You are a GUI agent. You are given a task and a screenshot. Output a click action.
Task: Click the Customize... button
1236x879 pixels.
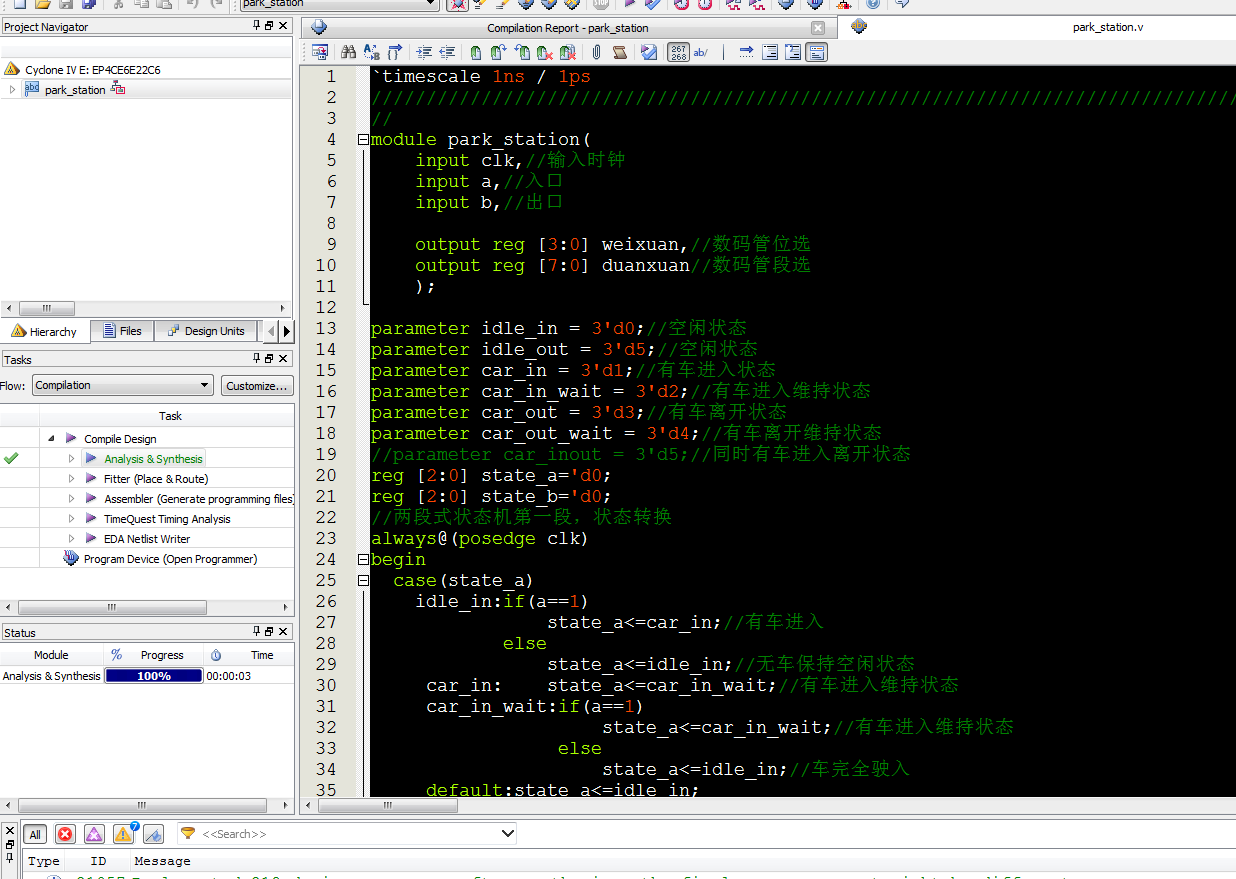[256, 385]
